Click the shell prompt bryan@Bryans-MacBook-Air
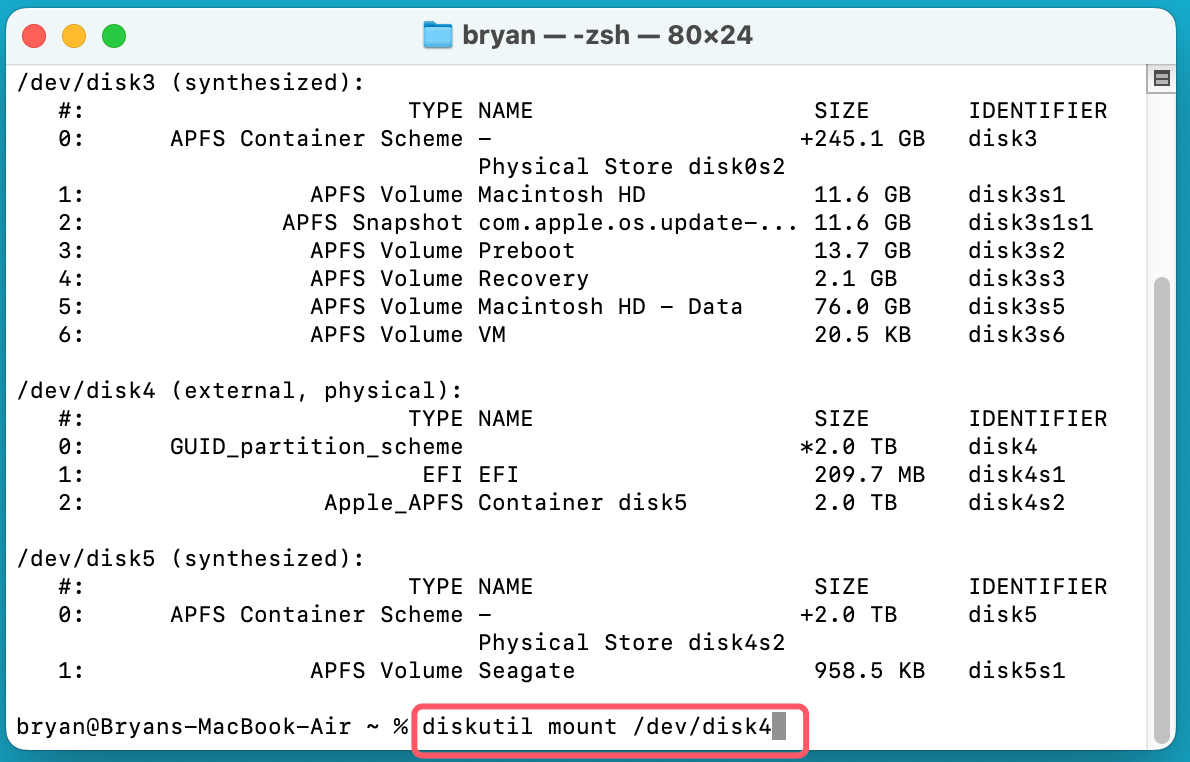Viewport: 1190px width, 762px height. pos(190,726)
